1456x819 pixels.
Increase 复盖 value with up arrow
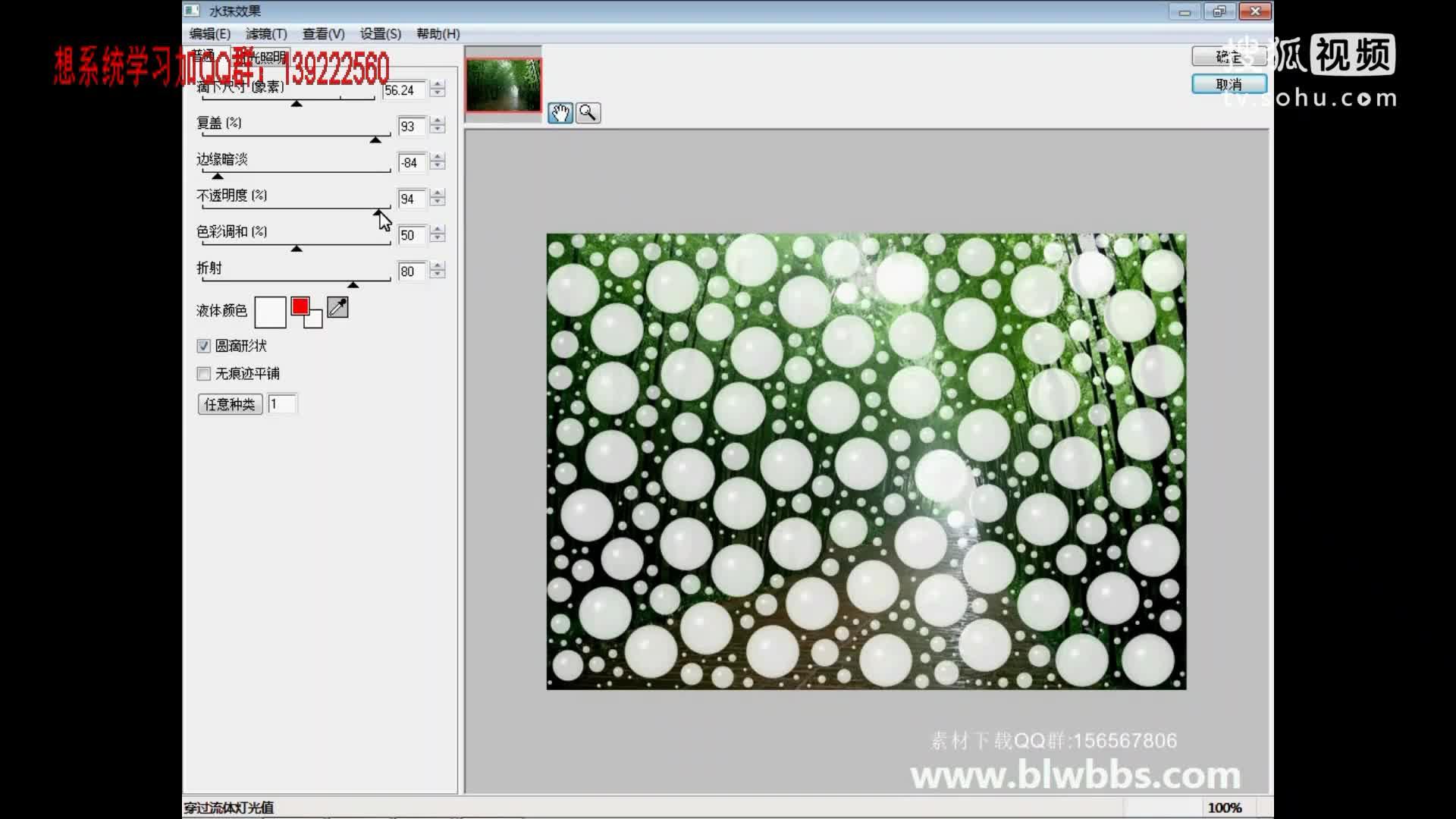(438, 120)
